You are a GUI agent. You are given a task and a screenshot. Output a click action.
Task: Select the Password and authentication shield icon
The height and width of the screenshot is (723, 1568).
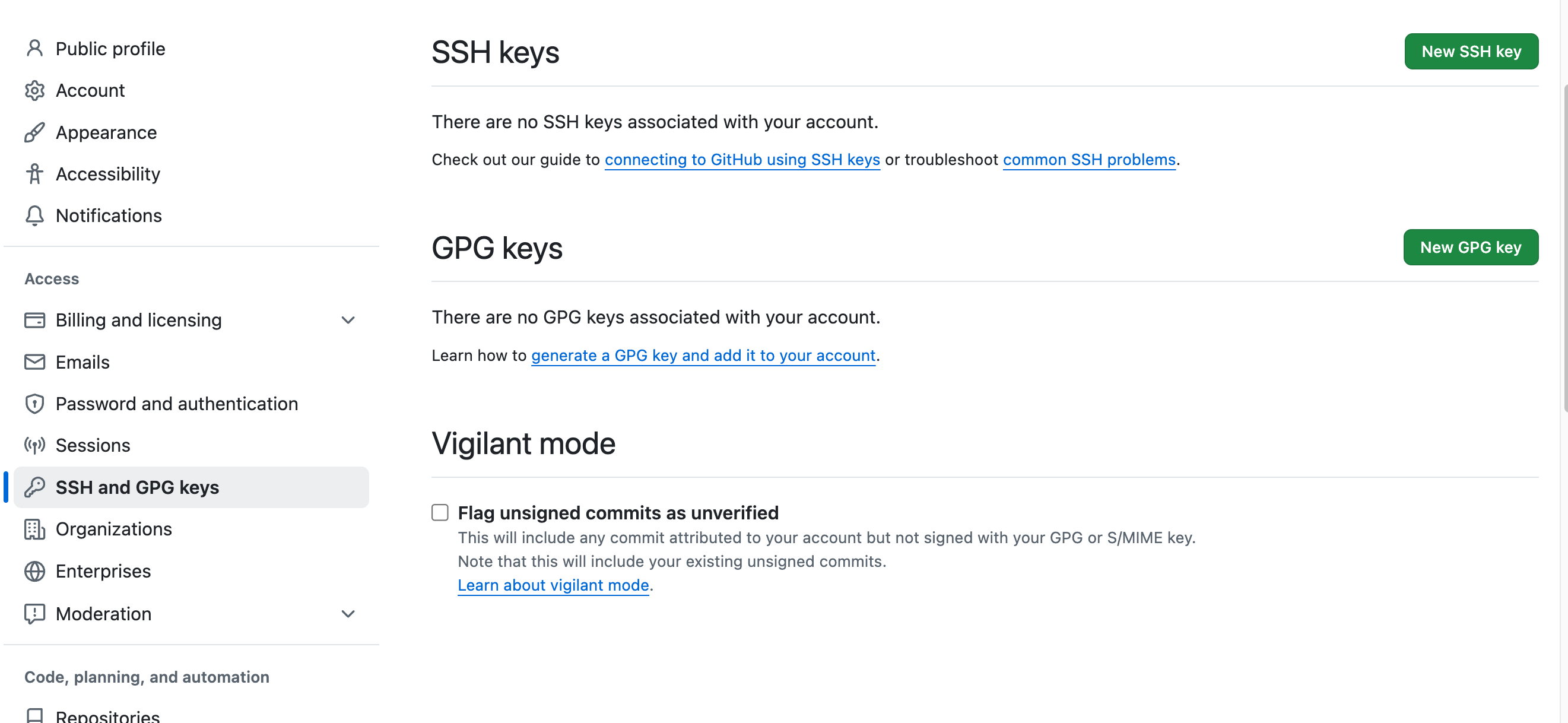click(x=34, y=404)
